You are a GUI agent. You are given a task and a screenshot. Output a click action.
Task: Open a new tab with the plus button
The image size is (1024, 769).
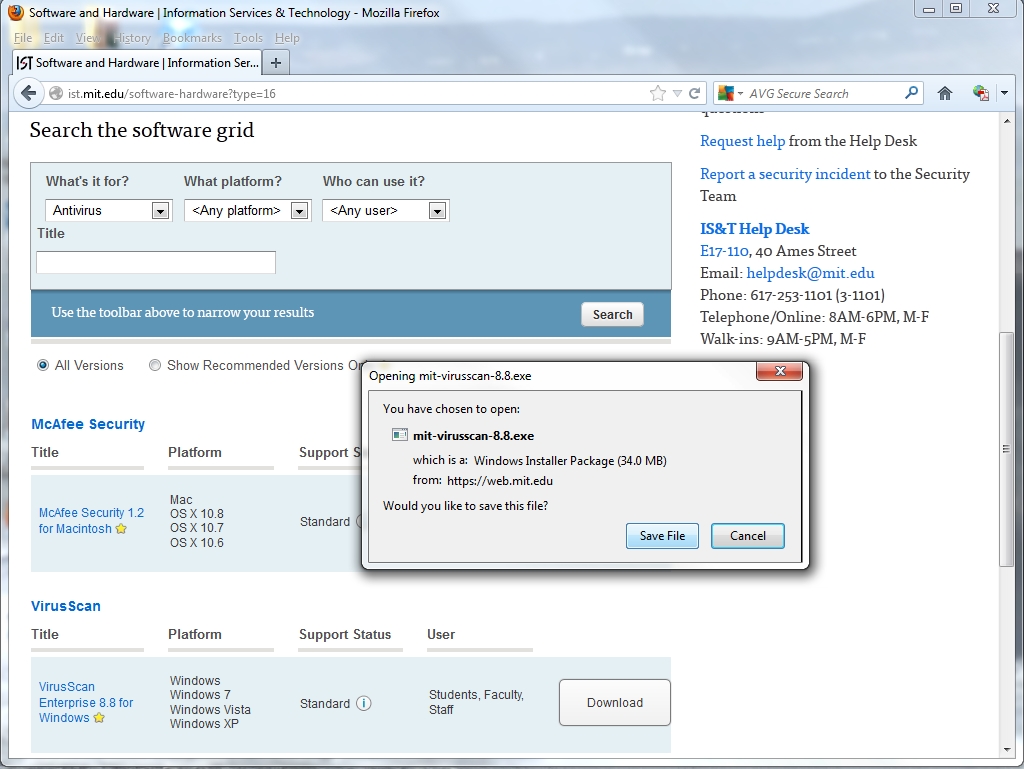tap(276, 62)
